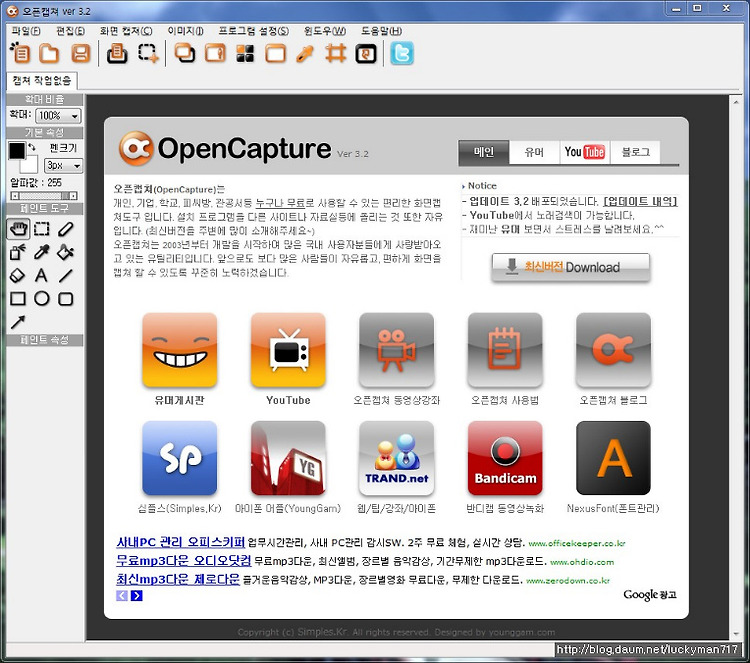Open the 프로그램 설정(S) menu

click(254, 31)
